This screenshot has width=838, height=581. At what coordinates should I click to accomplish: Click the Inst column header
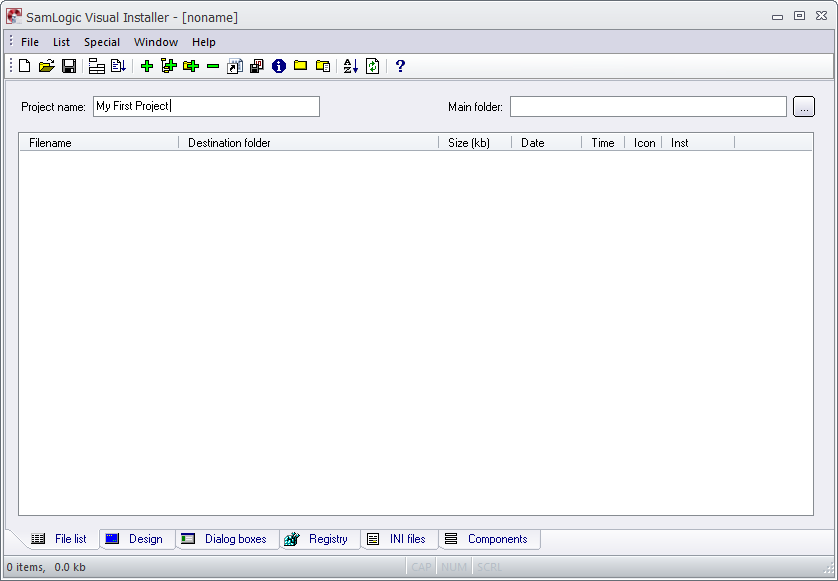pos(699,143)
